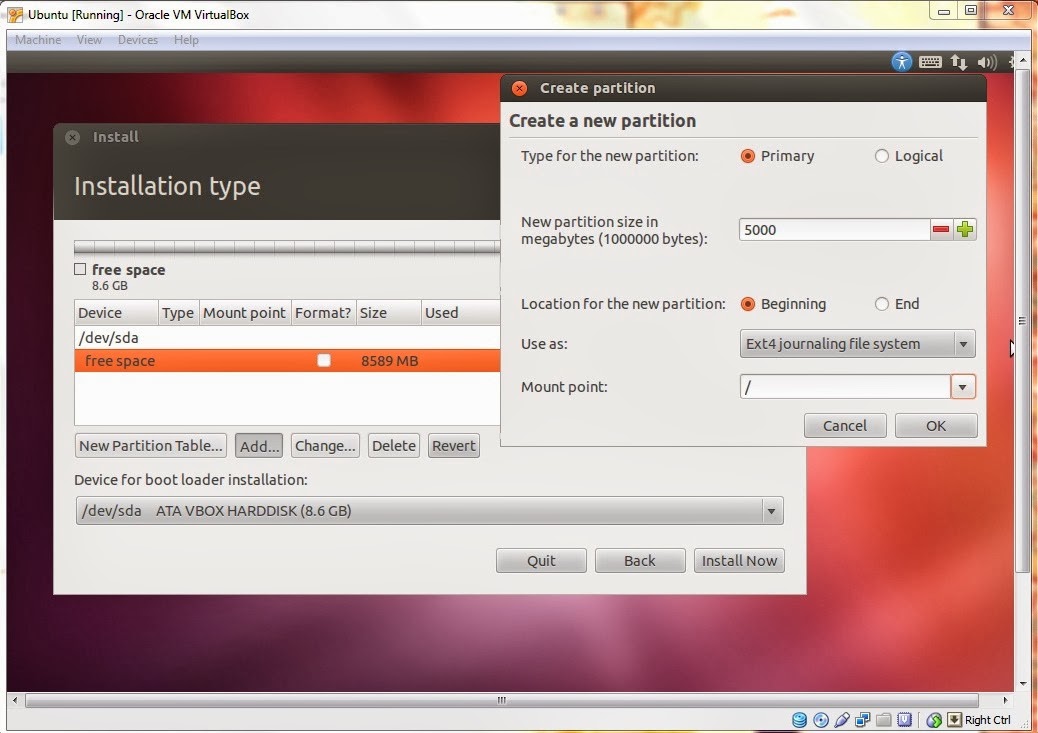Screen dimensions: 1038x733
Task: Click the Delete partition button
Action: coord(393,446)
